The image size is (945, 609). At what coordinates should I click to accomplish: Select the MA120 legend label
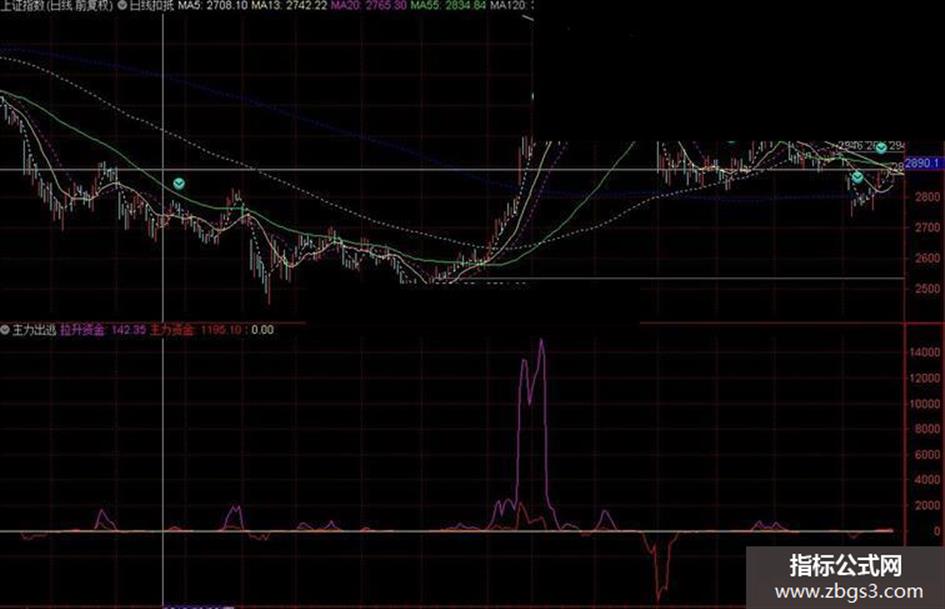[507, 5]
